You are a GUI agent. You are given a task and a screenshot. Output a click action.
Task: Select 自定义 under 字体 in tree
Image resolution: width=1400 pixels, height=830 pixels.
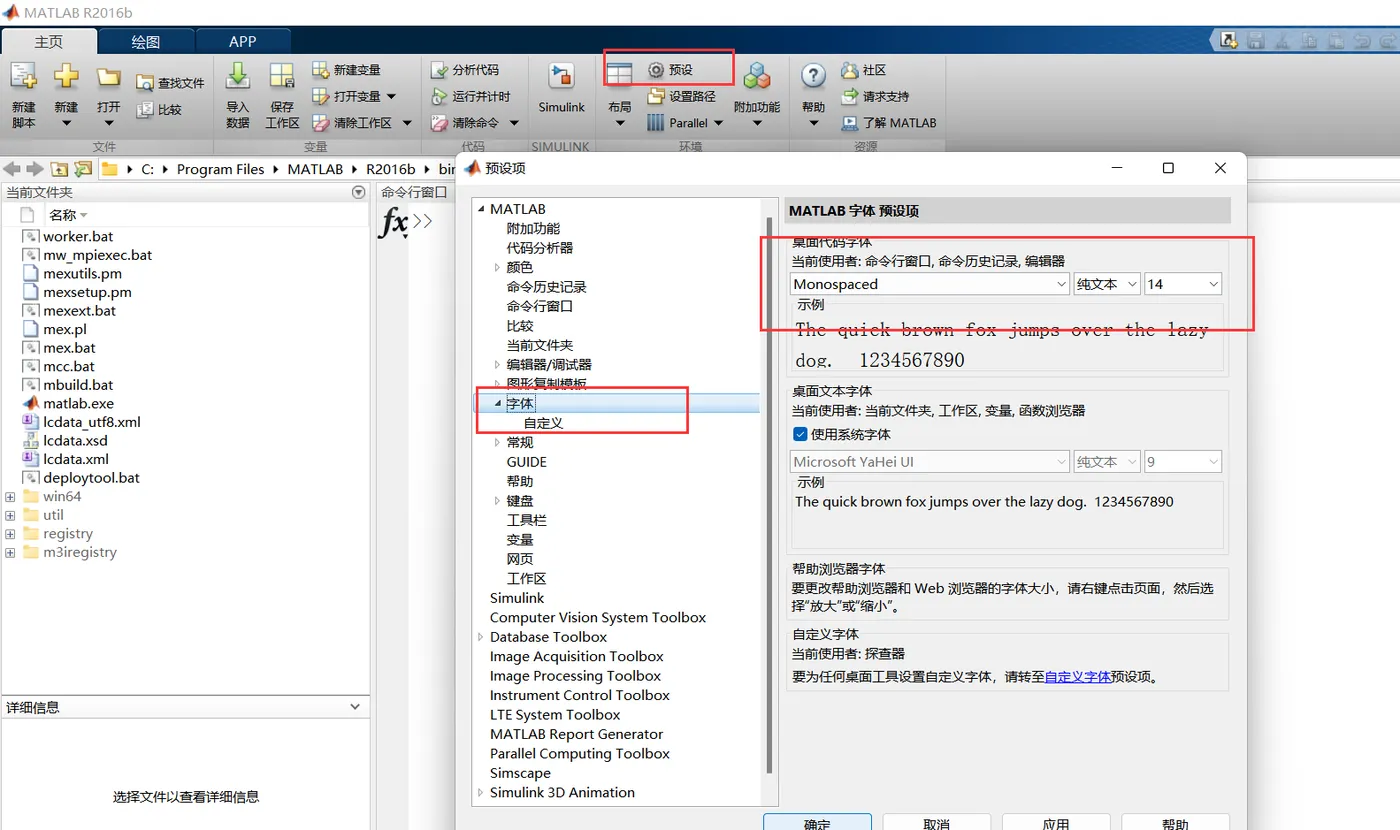pos(544,423)
